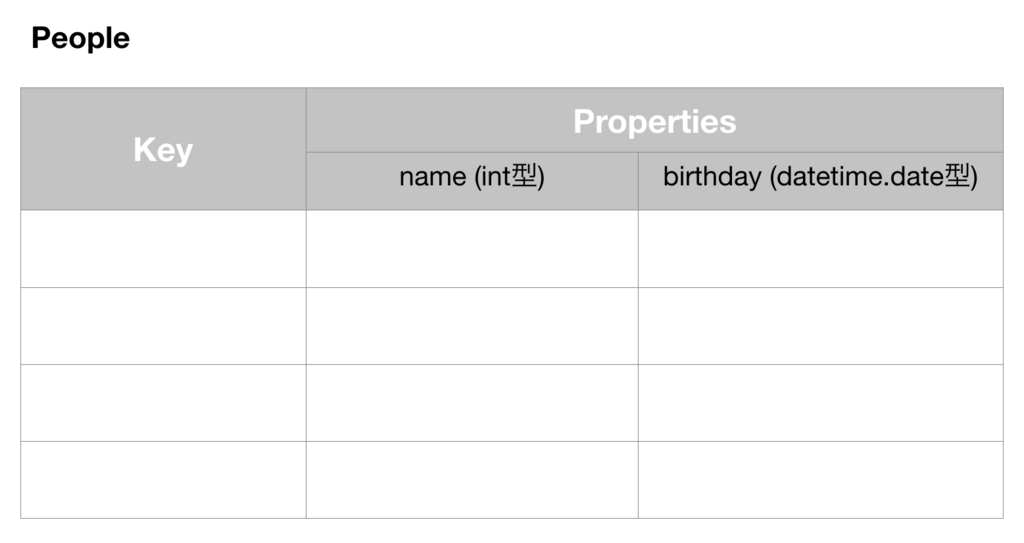Select the Properties header cell
Image resolution: width=1024 pixels, height=543 pixels.
[x=654, y=121]
